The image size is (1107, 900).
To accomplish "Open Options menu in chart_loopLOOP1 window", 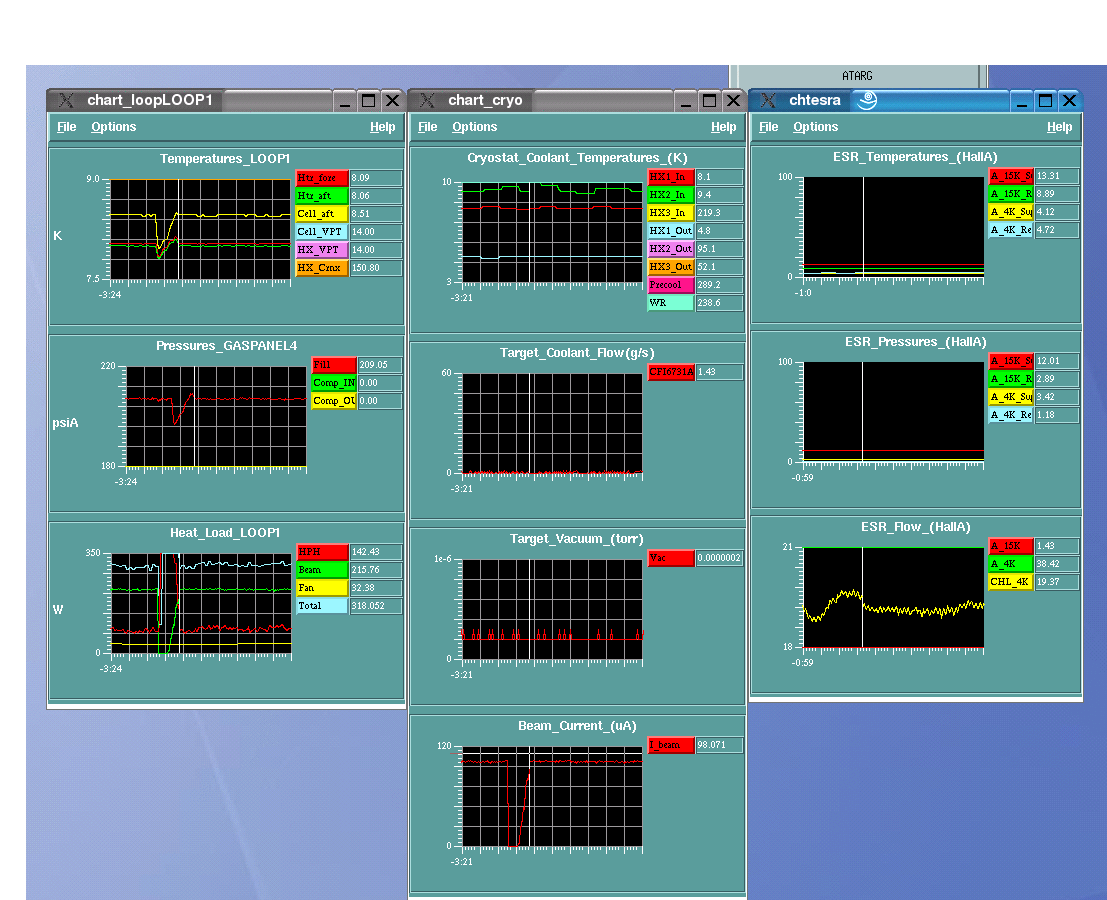I will 114,127.
